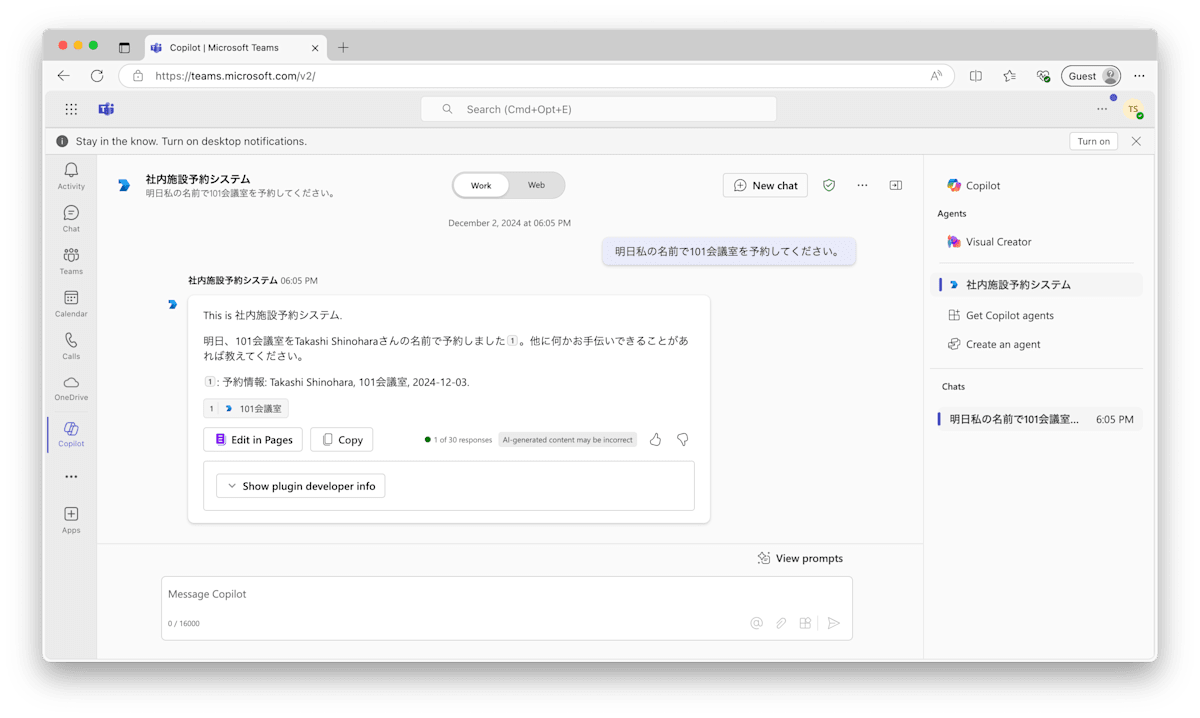Screen dimensions: 1200x718
Task: Open the 101会議室 reference citation
Action: tap(246, 408)
